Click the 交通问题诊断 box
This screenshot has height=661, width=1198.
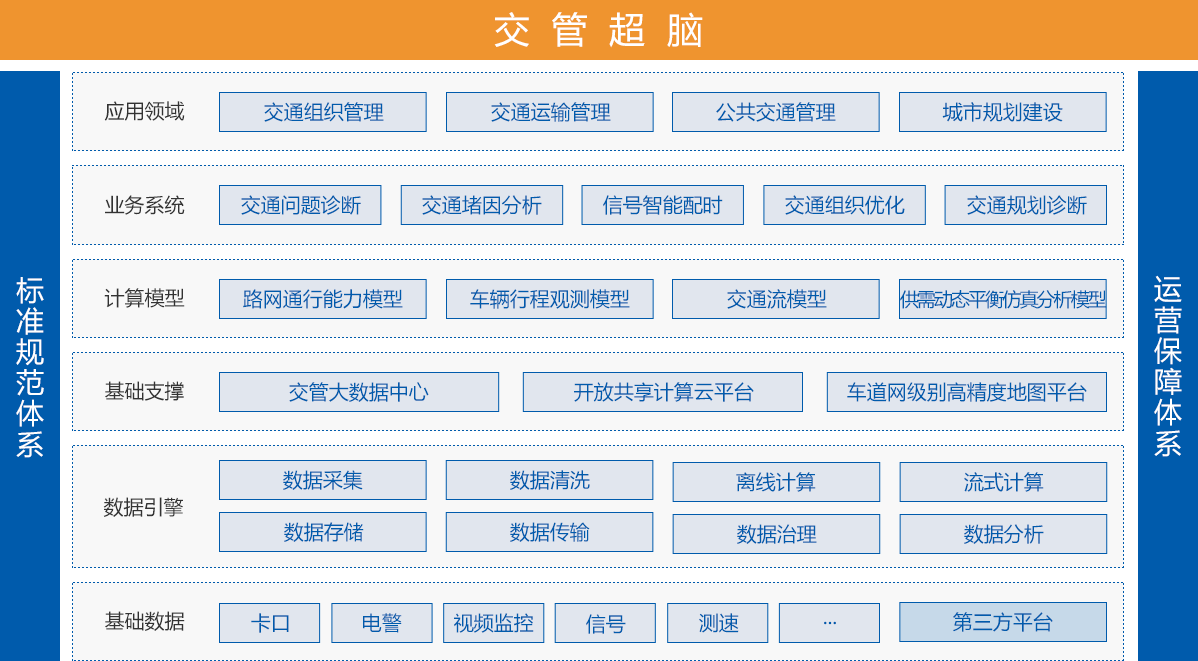tap(300, 205)
